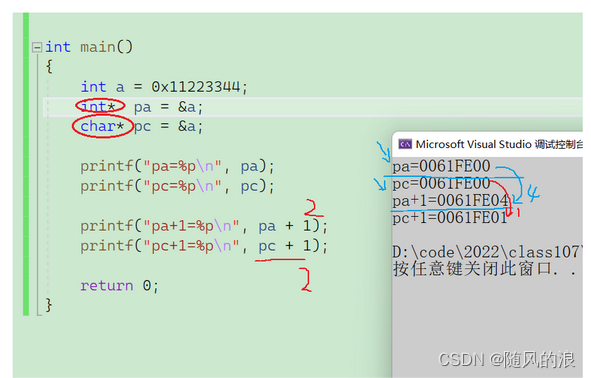Click the printf("pa=%p\n", pa); statement
The height and width of the screenshot is (378, 591).
click(x=178, y=166)
